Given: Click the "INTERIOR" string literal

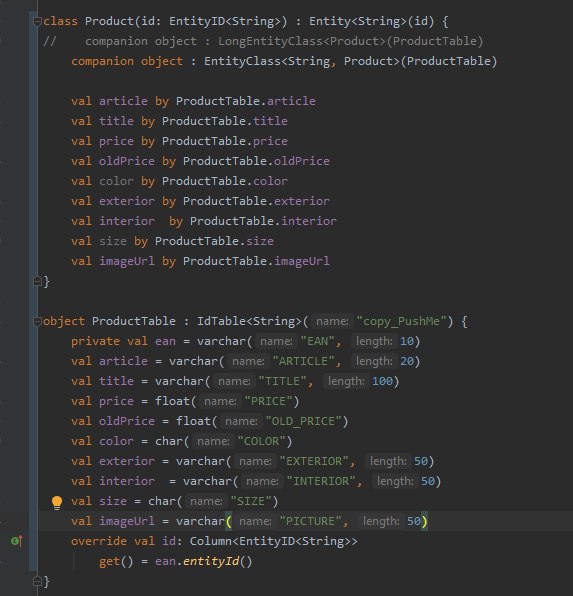Looking at the screenshot, I should tap(321, 482).
